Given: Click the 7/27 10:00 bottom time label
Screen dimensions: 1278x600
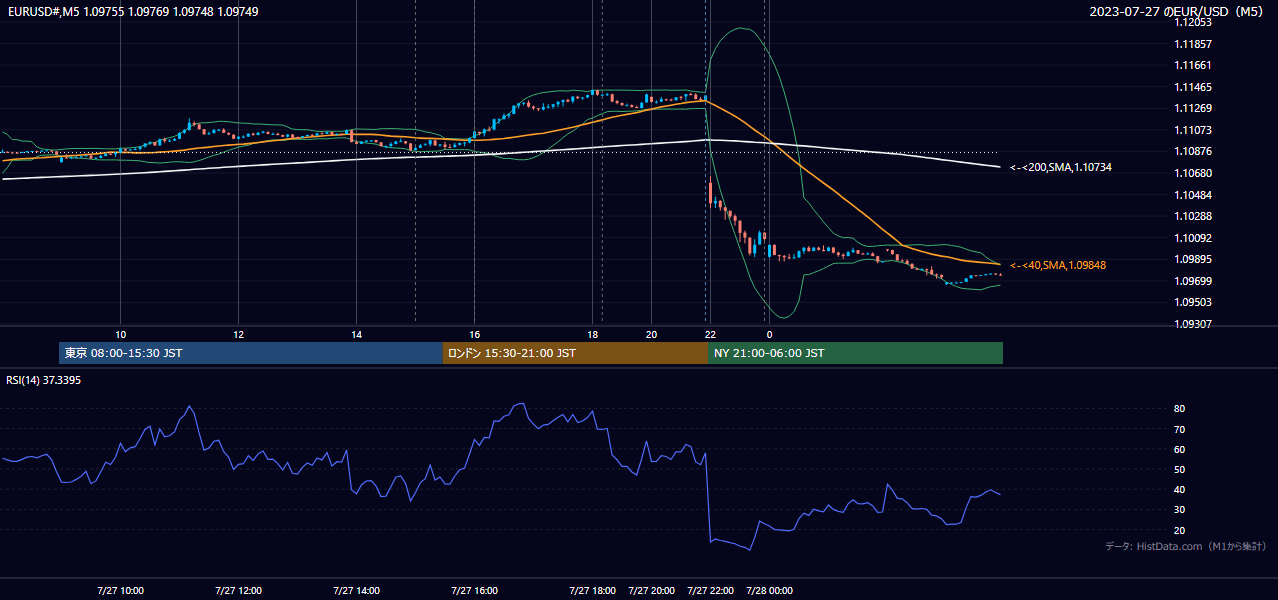Looking at the screenshot, I should coord(120,590).
